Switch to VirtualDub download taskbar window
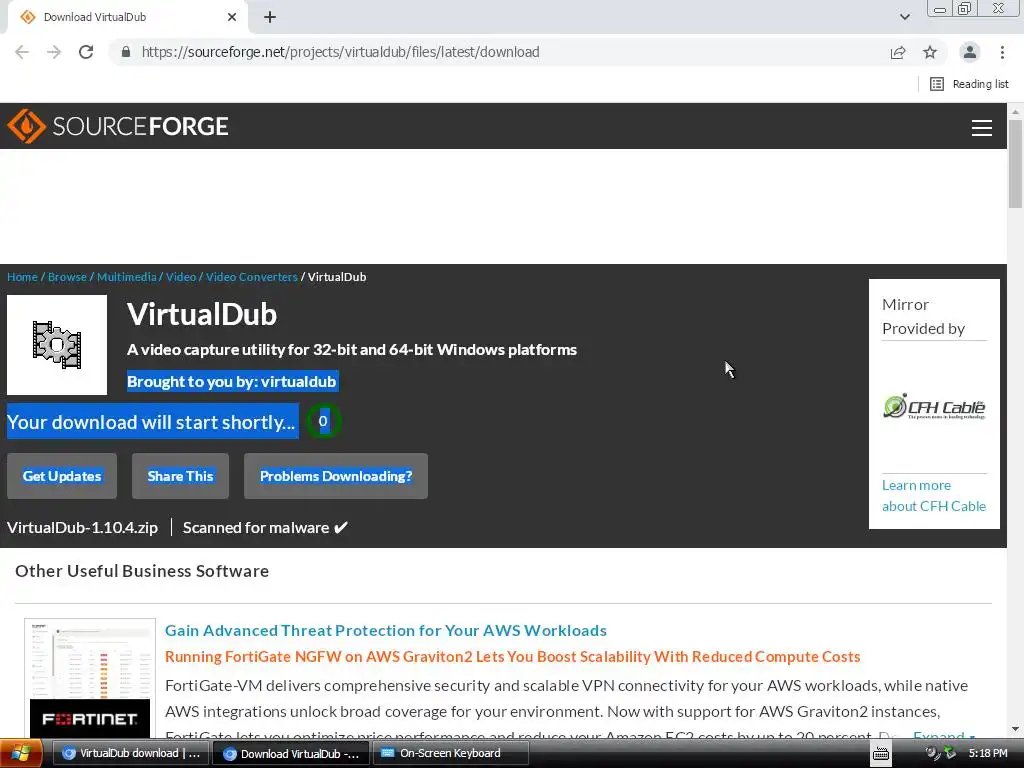 (131, 754)
